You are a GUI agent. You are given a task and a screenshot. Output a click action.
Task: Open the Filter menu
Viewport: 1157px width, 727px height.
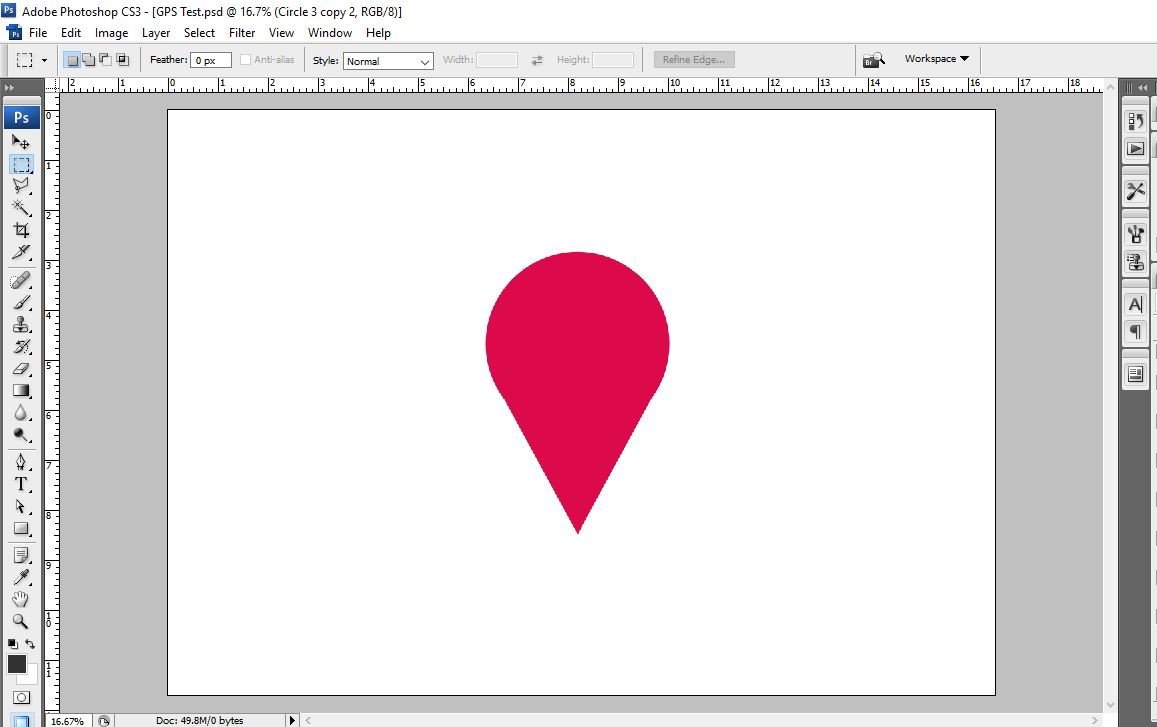[242, 32]
